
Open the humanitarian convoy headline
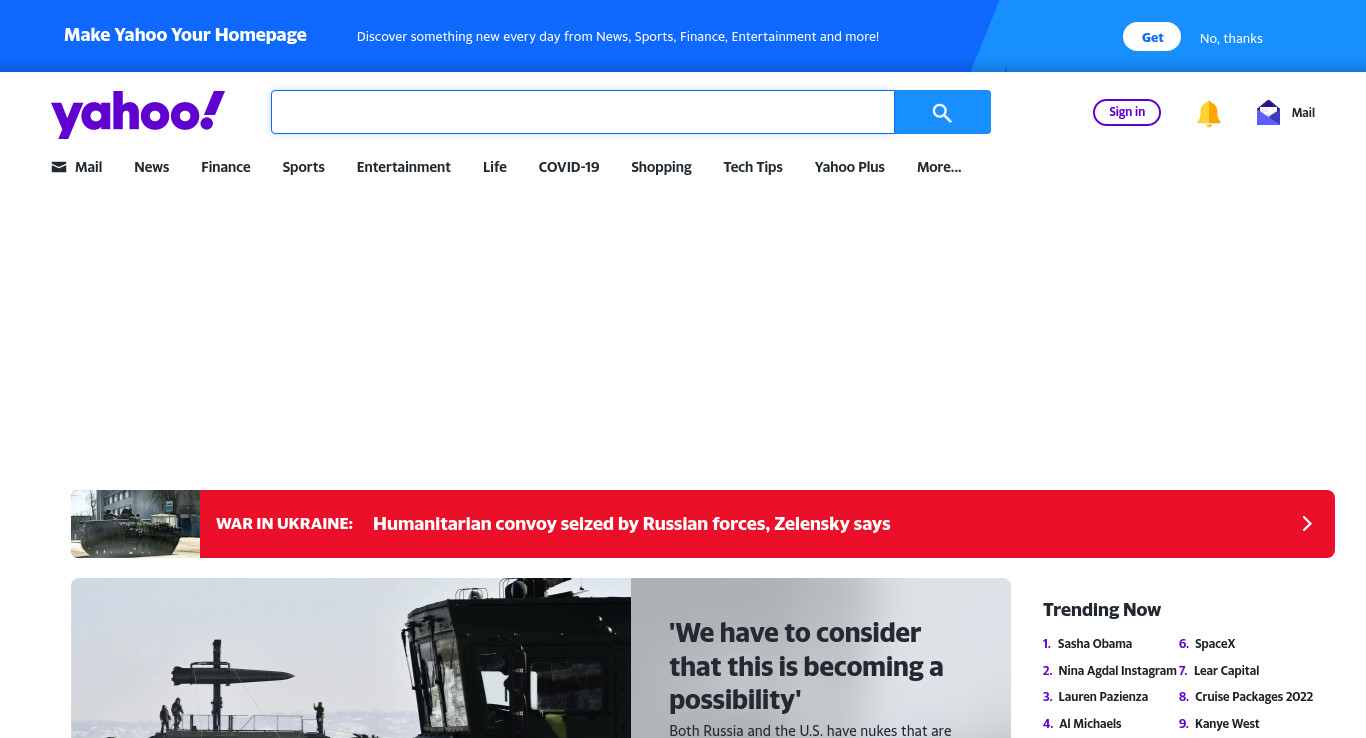point(631,524)
